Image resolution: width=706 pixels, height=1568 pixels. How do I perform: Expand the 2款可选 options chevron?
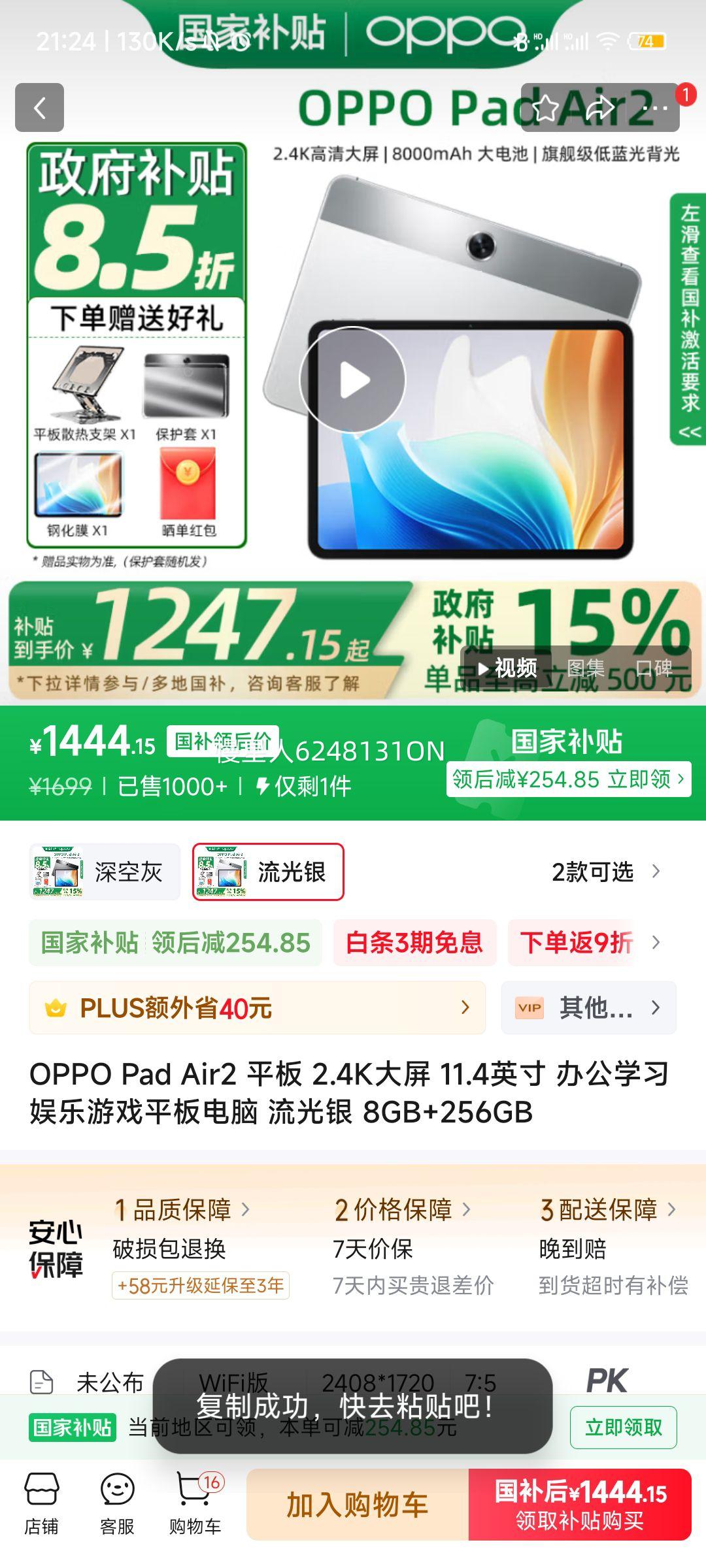pos(656,872)
